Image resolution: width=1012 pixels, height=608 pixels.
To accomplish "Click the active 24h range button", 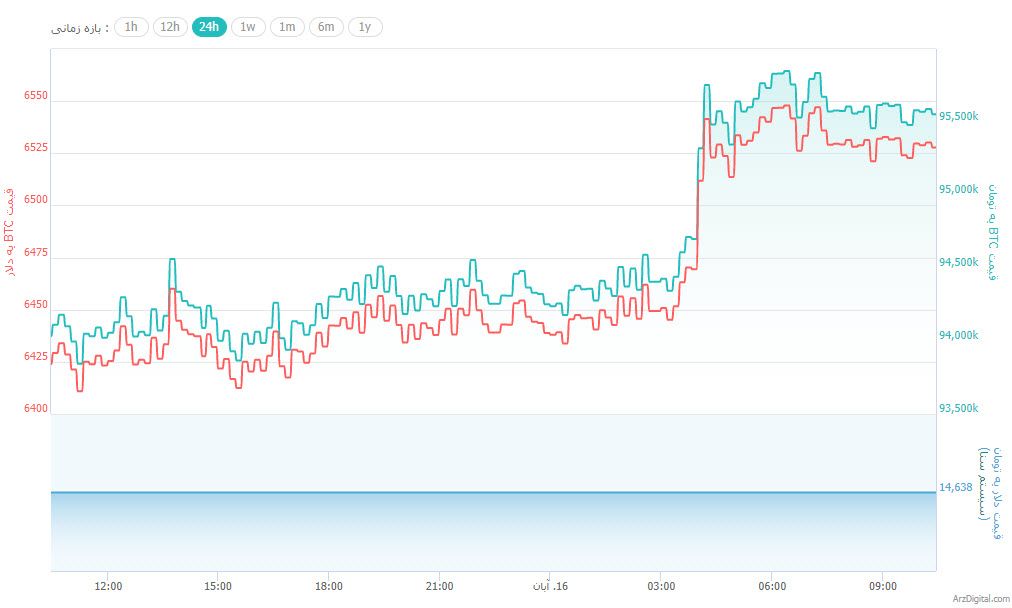I will [209, 27].
